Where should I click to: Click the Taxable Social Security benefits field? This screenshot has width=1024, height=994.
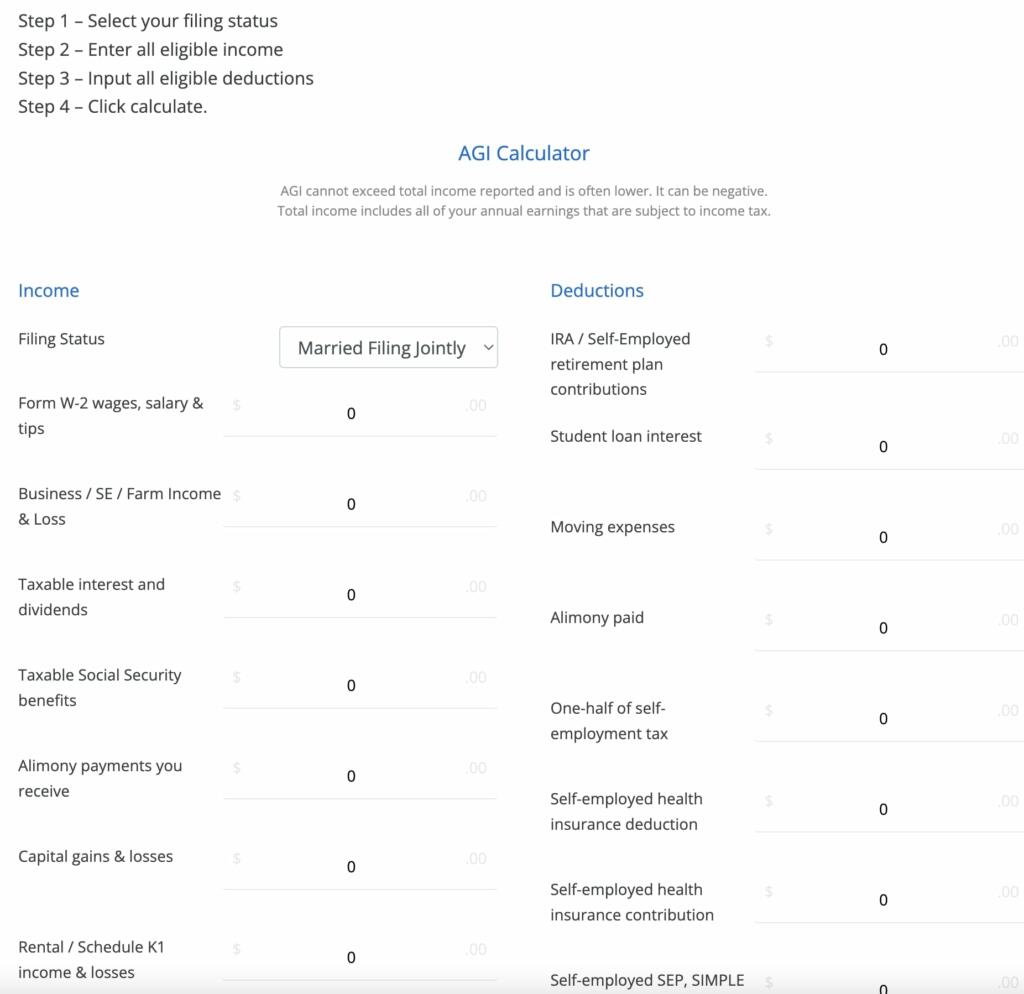[351, 686]
